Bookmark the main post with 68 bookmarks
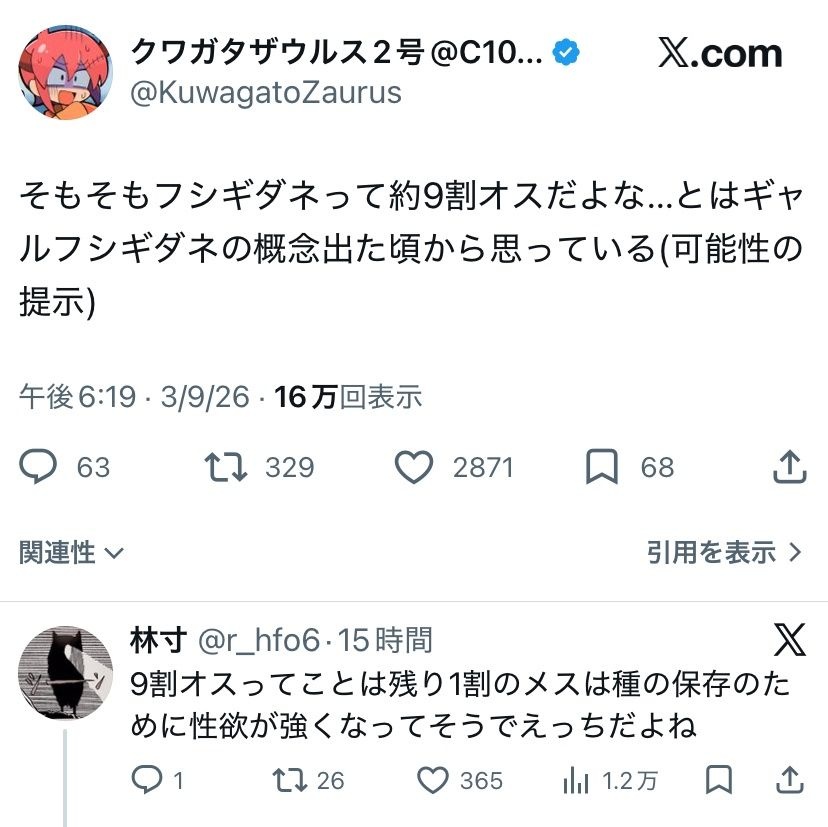This screenshot has width=828, height=827. [601, 467]
